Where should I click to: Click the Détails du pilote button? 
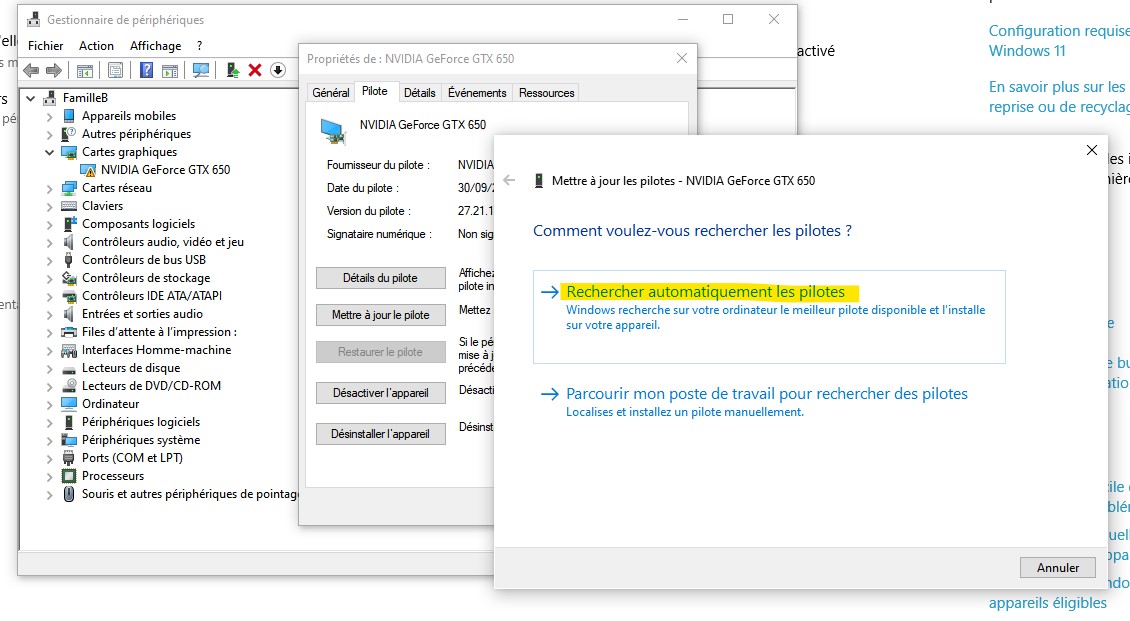point(381,278)
